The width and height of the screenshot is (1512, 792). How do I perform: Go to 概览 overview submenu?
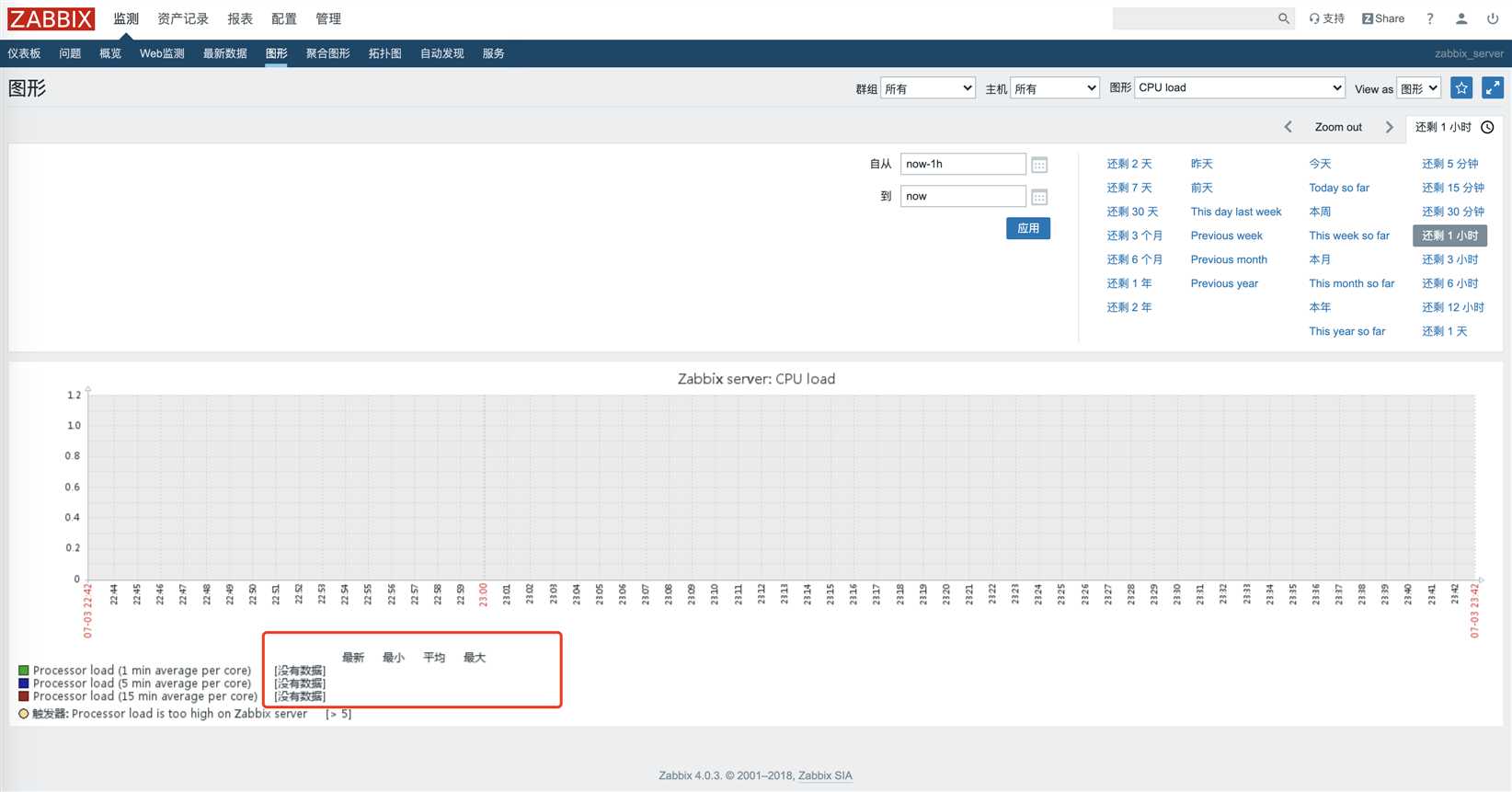tap(110, 53)
